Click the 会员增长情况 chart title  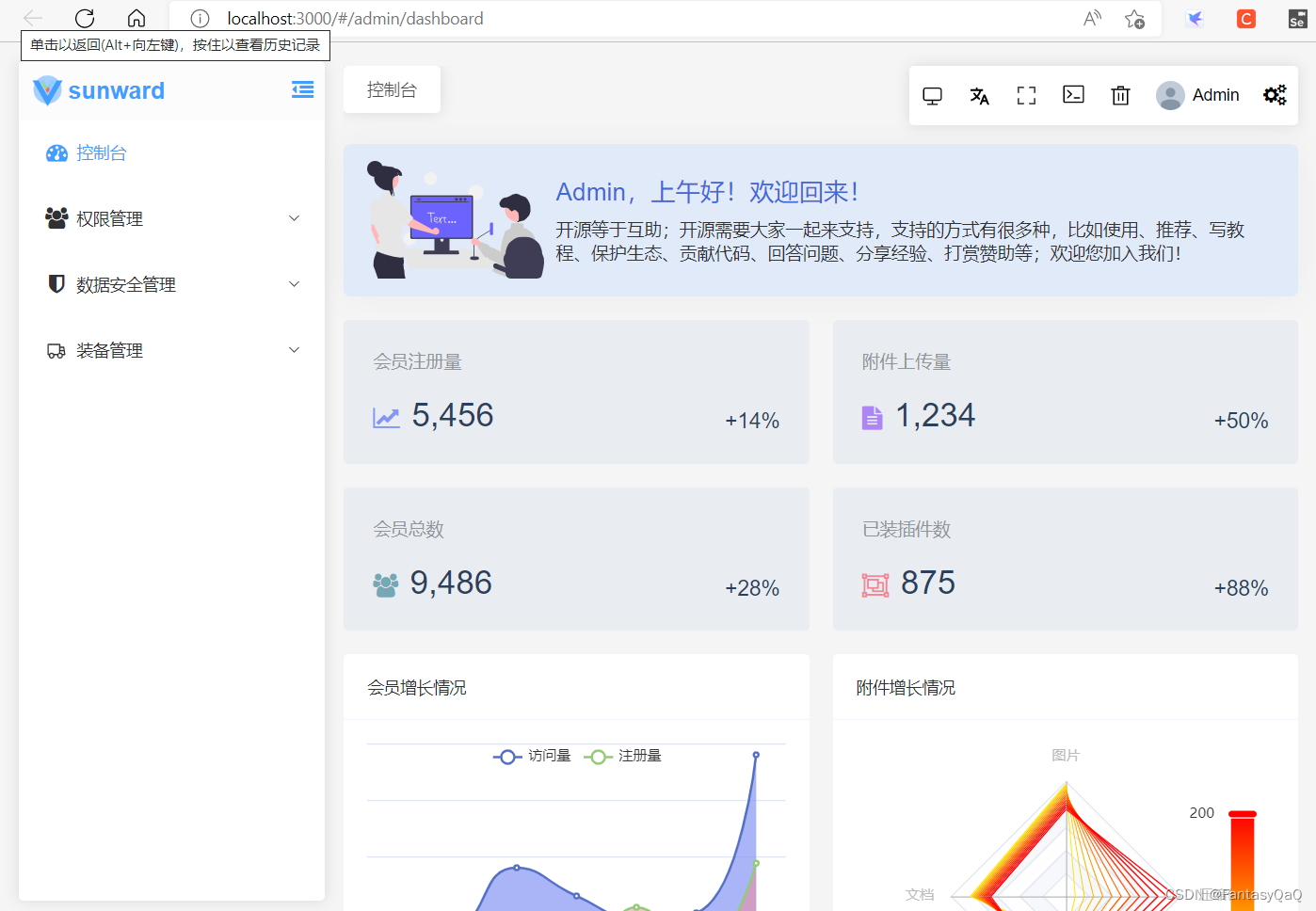click(417, 688)
